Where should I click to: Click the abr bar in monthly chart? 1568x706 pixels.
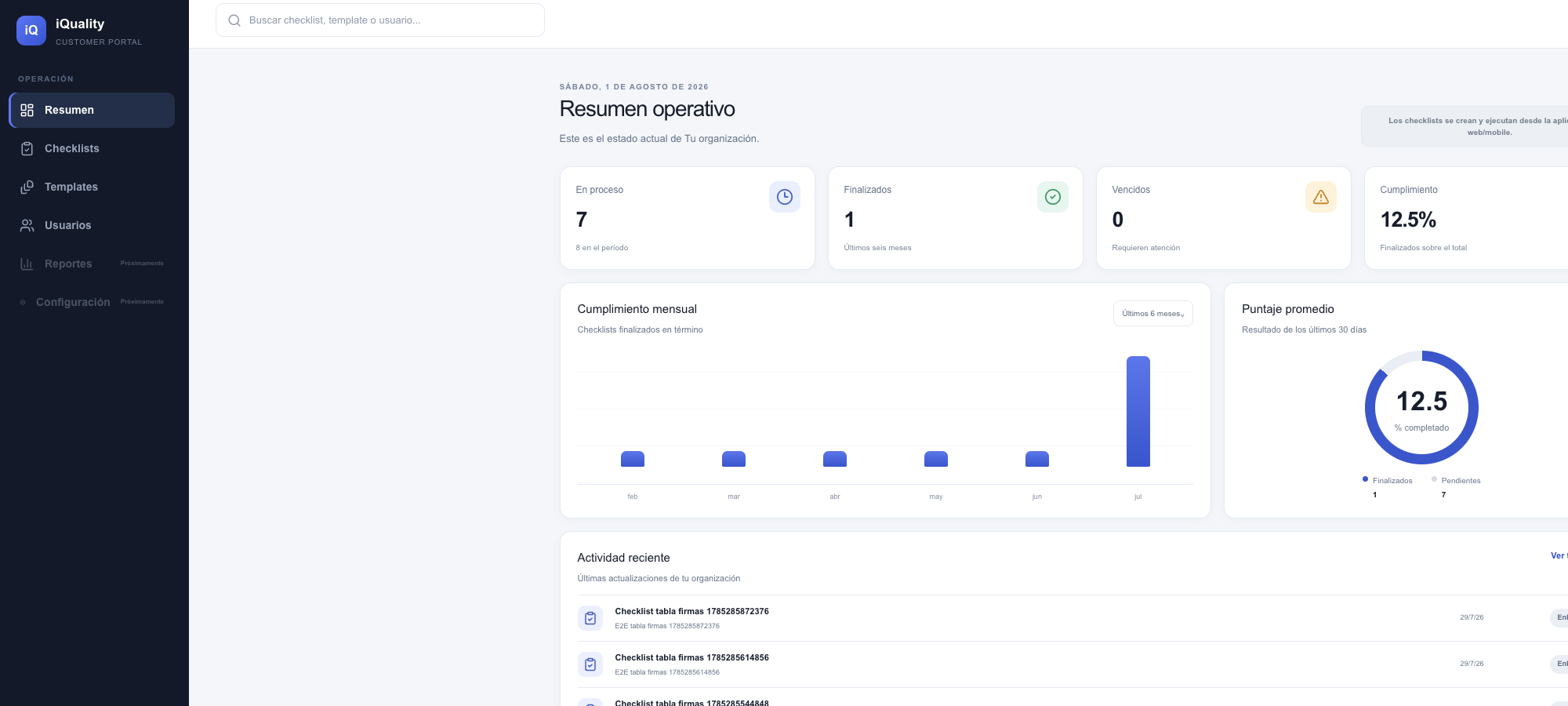[835, 459]
